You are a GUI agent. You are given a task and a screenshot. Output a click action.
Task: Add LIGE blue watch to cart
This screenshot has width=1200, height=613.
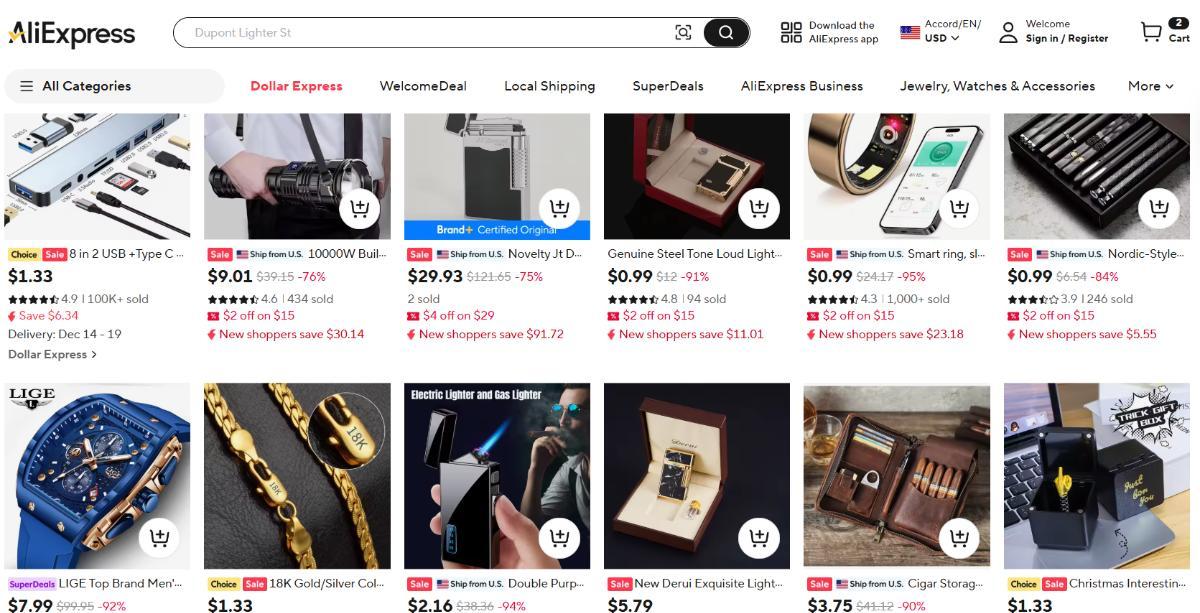click(159, 538)
